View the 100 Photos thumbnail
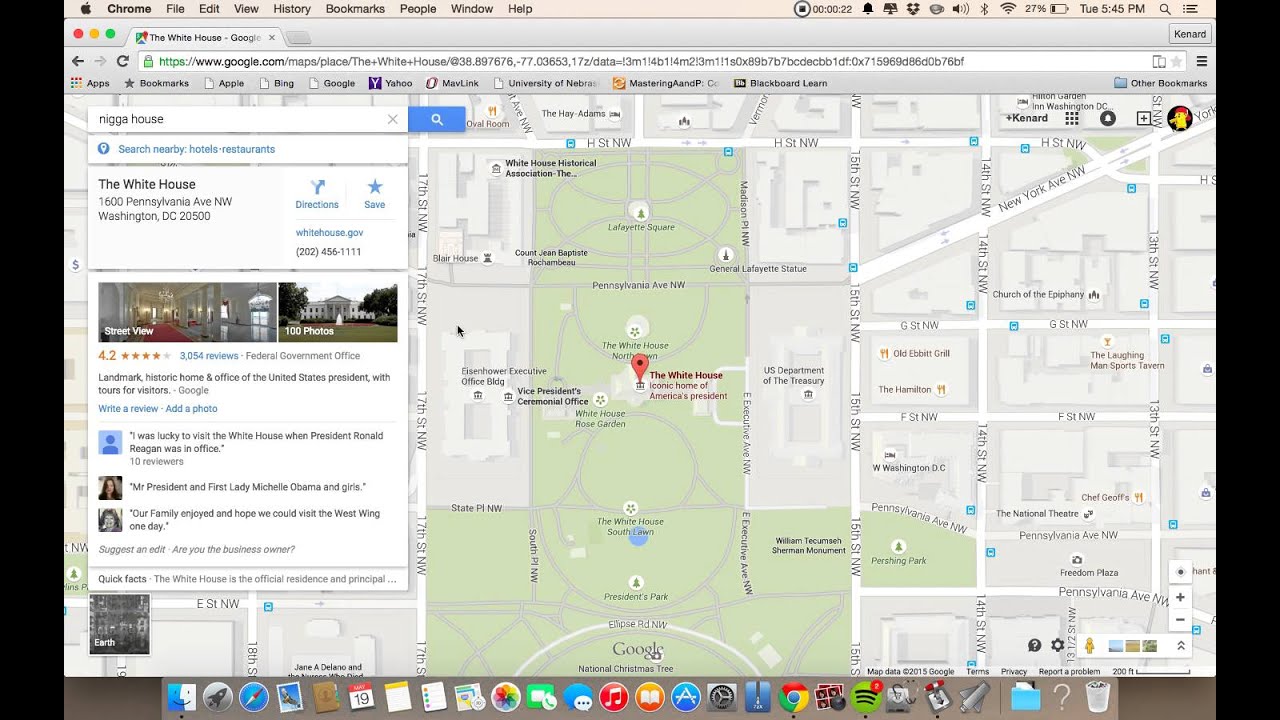1280x720 pixels. click(337, 312)
